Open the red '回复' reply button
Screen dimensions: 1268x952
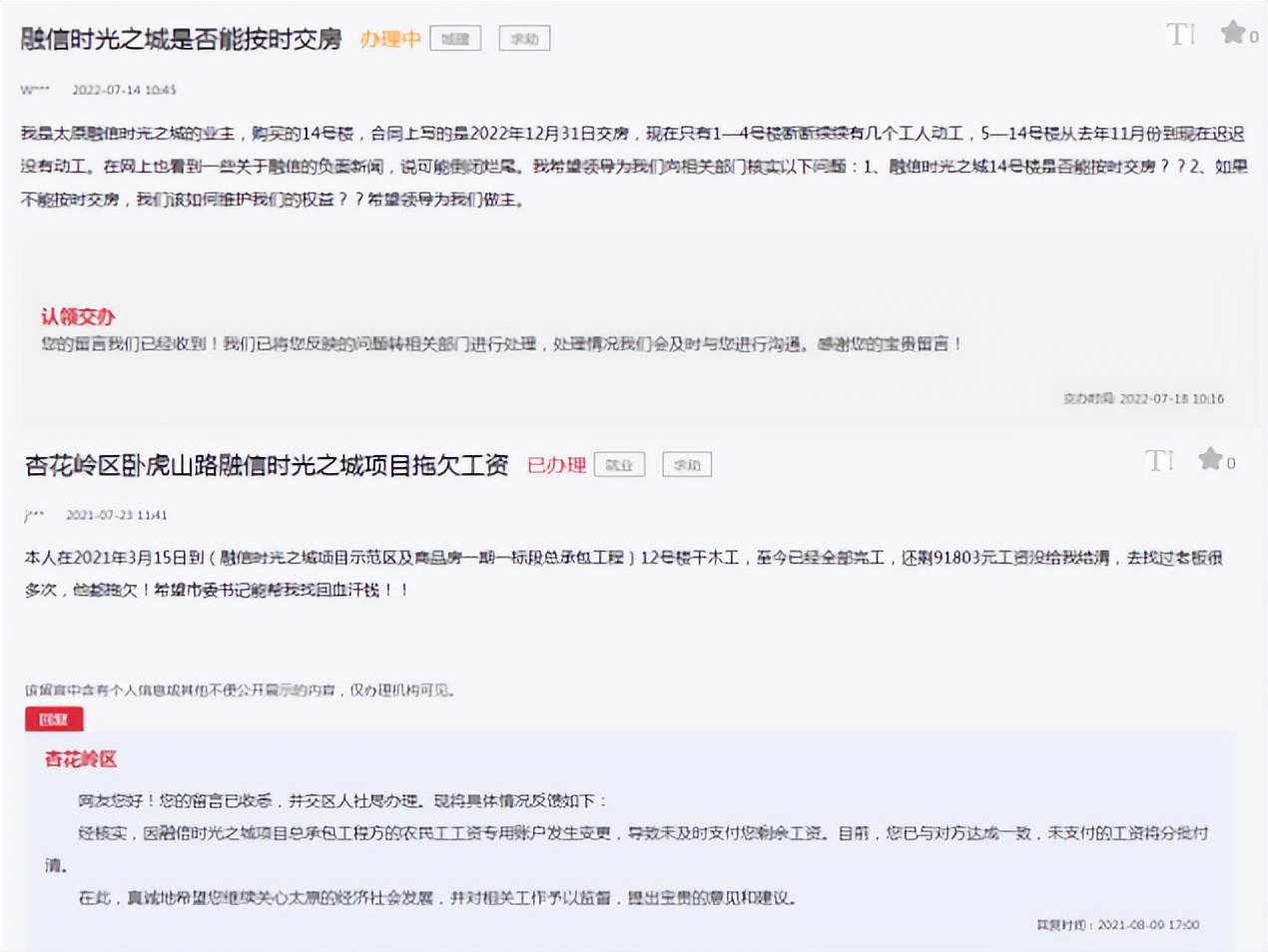click(53, 718)
